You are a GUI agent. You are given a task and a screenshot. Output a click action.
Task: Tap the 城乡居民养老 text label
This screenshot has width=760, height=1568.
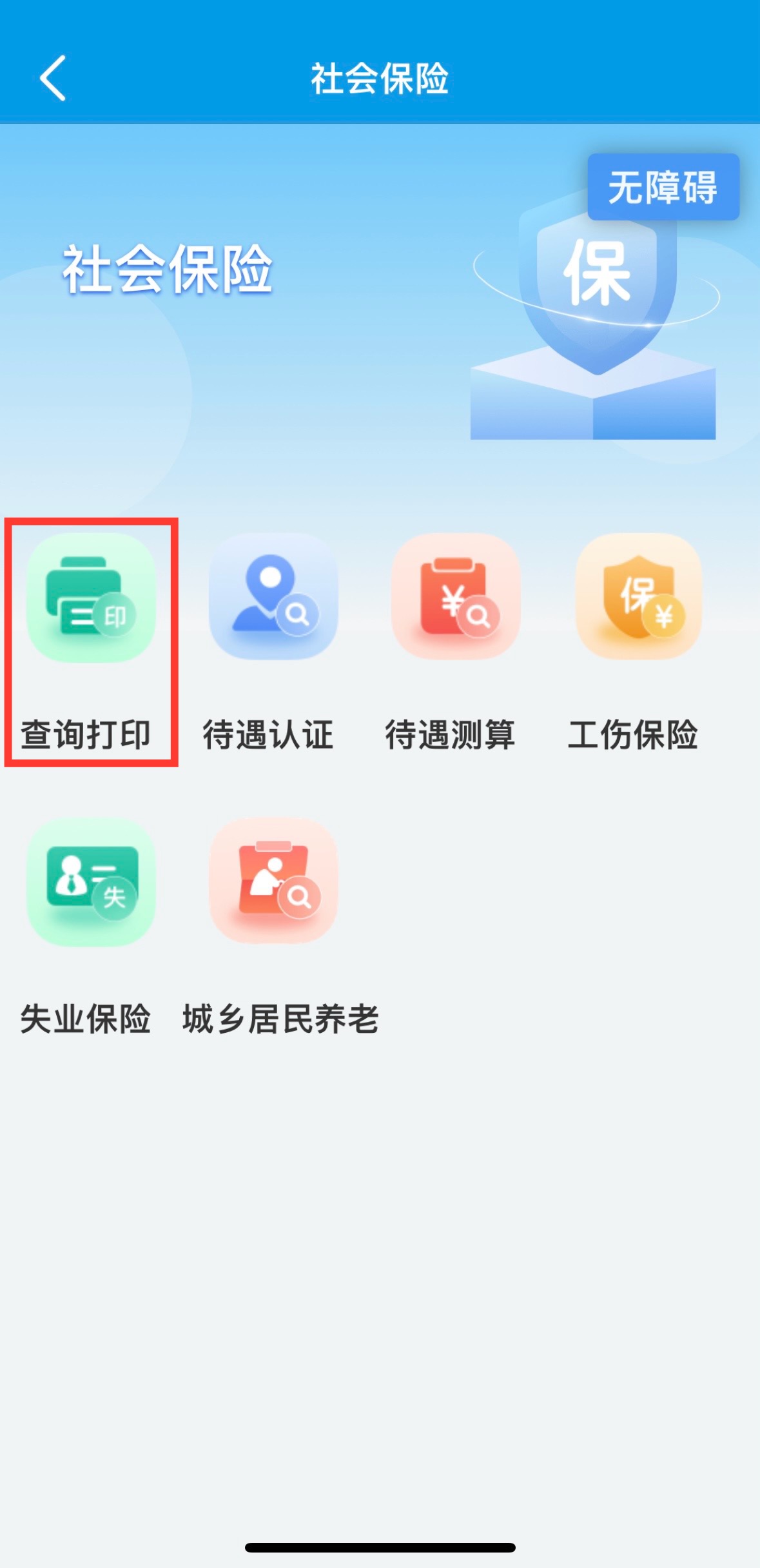(x=280, y=1019)
